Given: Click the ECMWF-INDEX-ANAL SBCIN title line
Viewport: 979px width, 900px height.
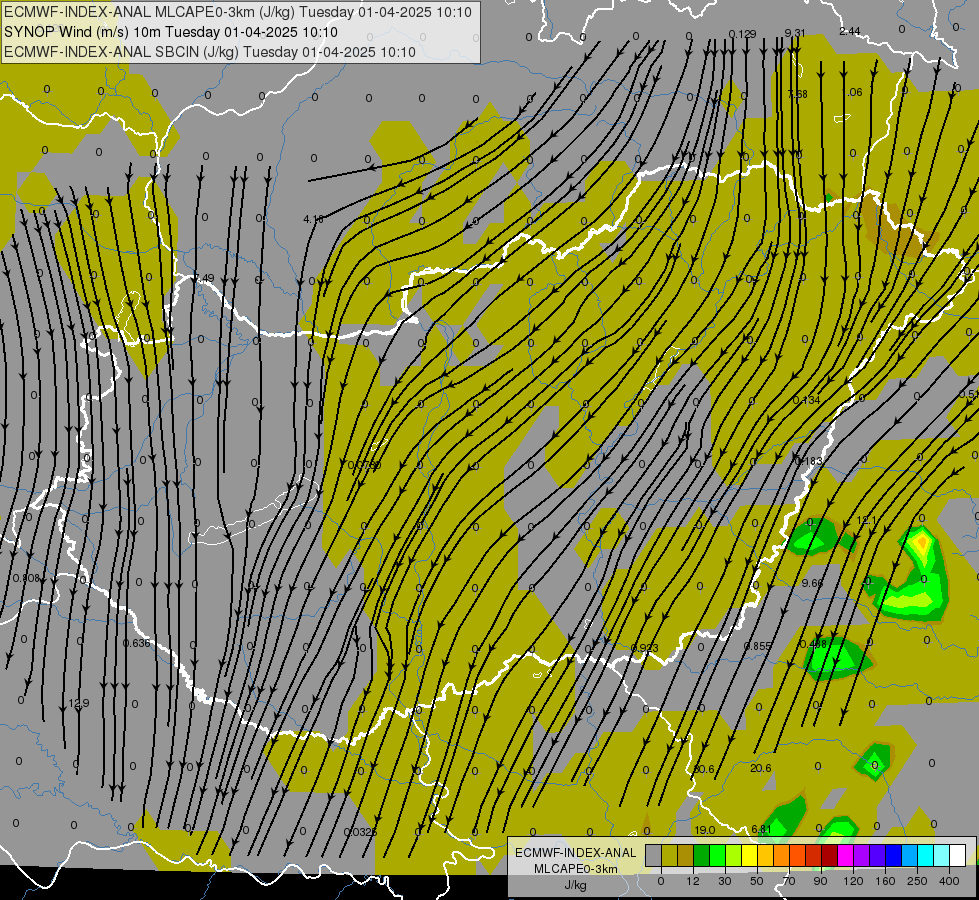Looking at the screenshot, I should coord(210,52).
